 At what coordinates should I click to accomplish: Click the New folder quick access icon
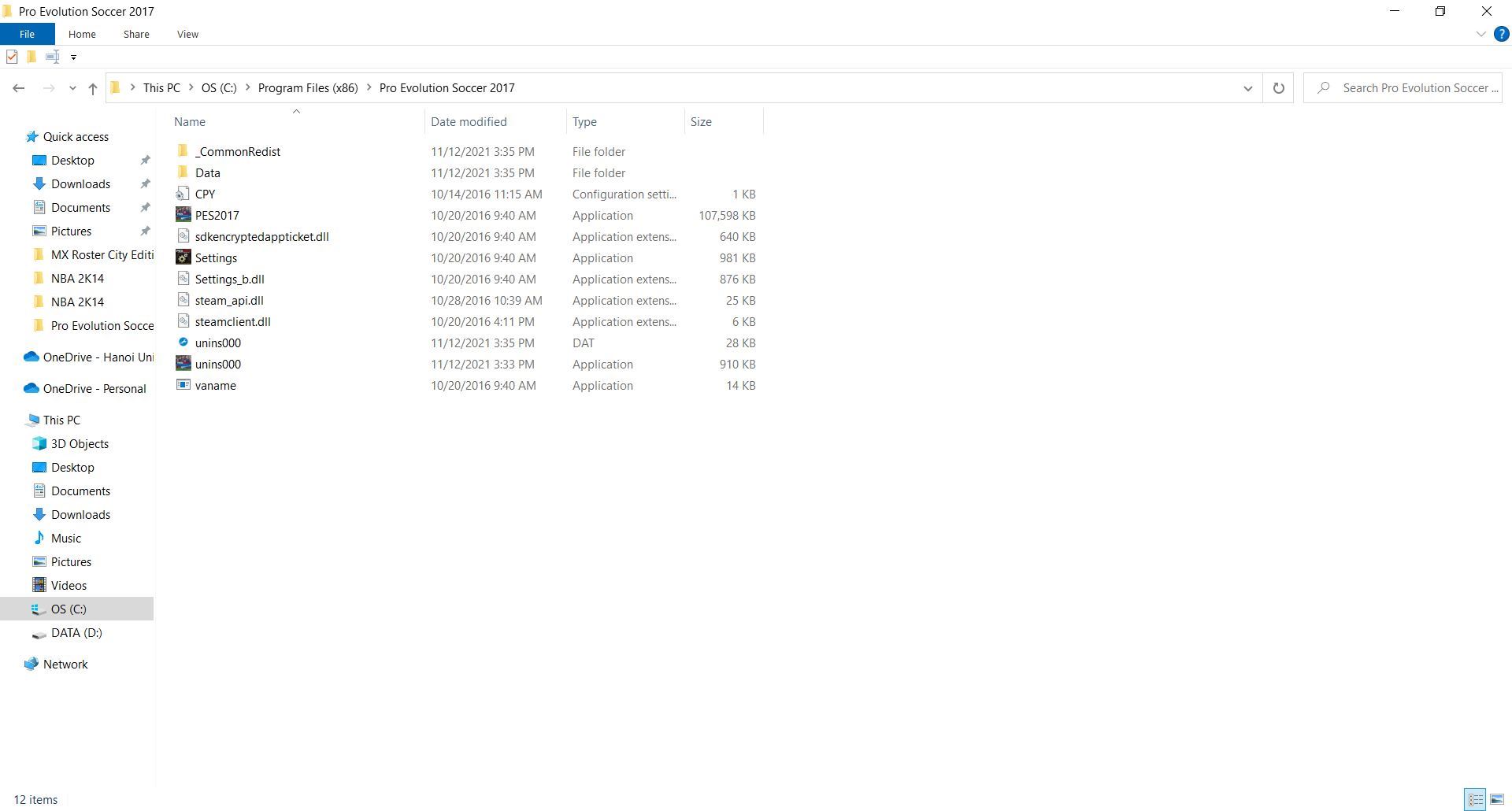tap(31, 57)
